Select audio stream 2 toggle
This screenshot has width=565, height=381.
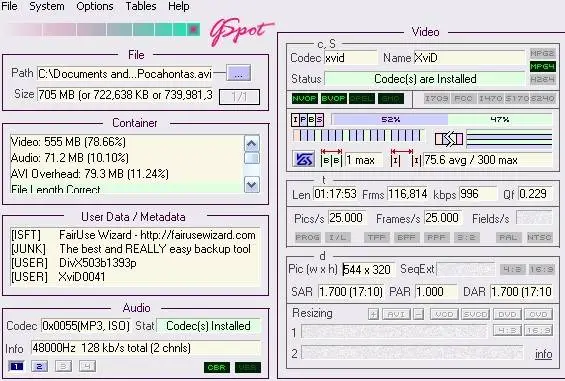tap(39, 367)
